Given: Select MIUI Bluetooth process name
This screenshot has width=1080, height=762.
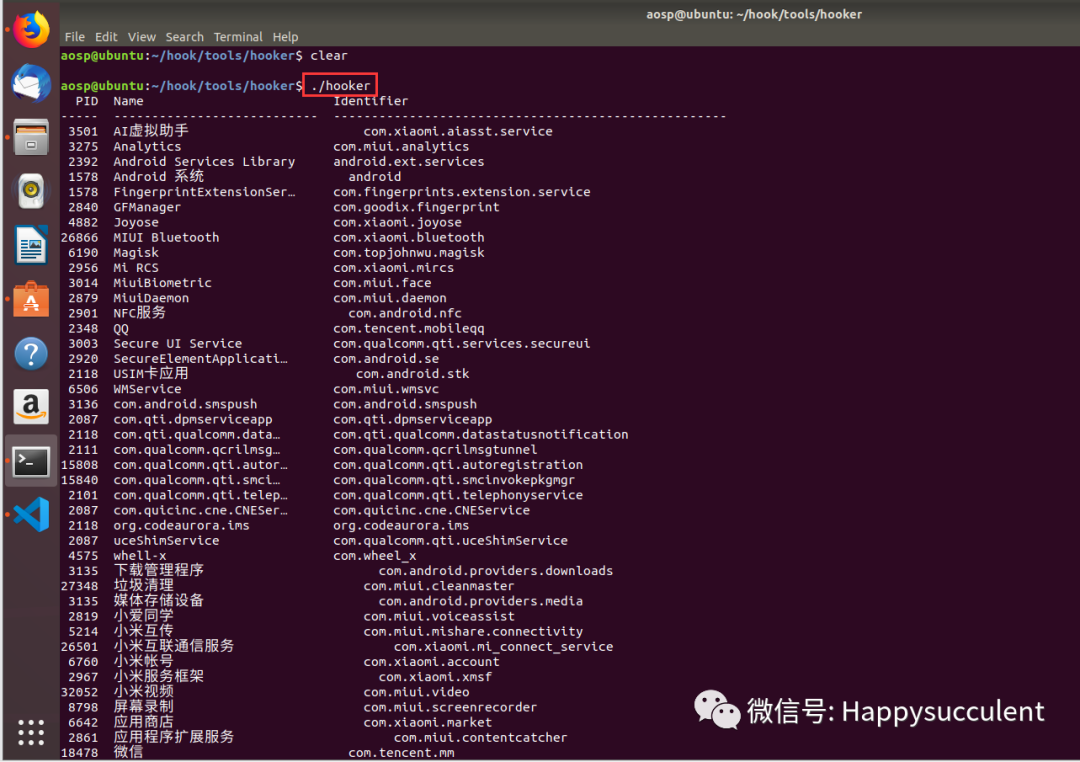Looking at the screenshot, I should click(166, 237).
